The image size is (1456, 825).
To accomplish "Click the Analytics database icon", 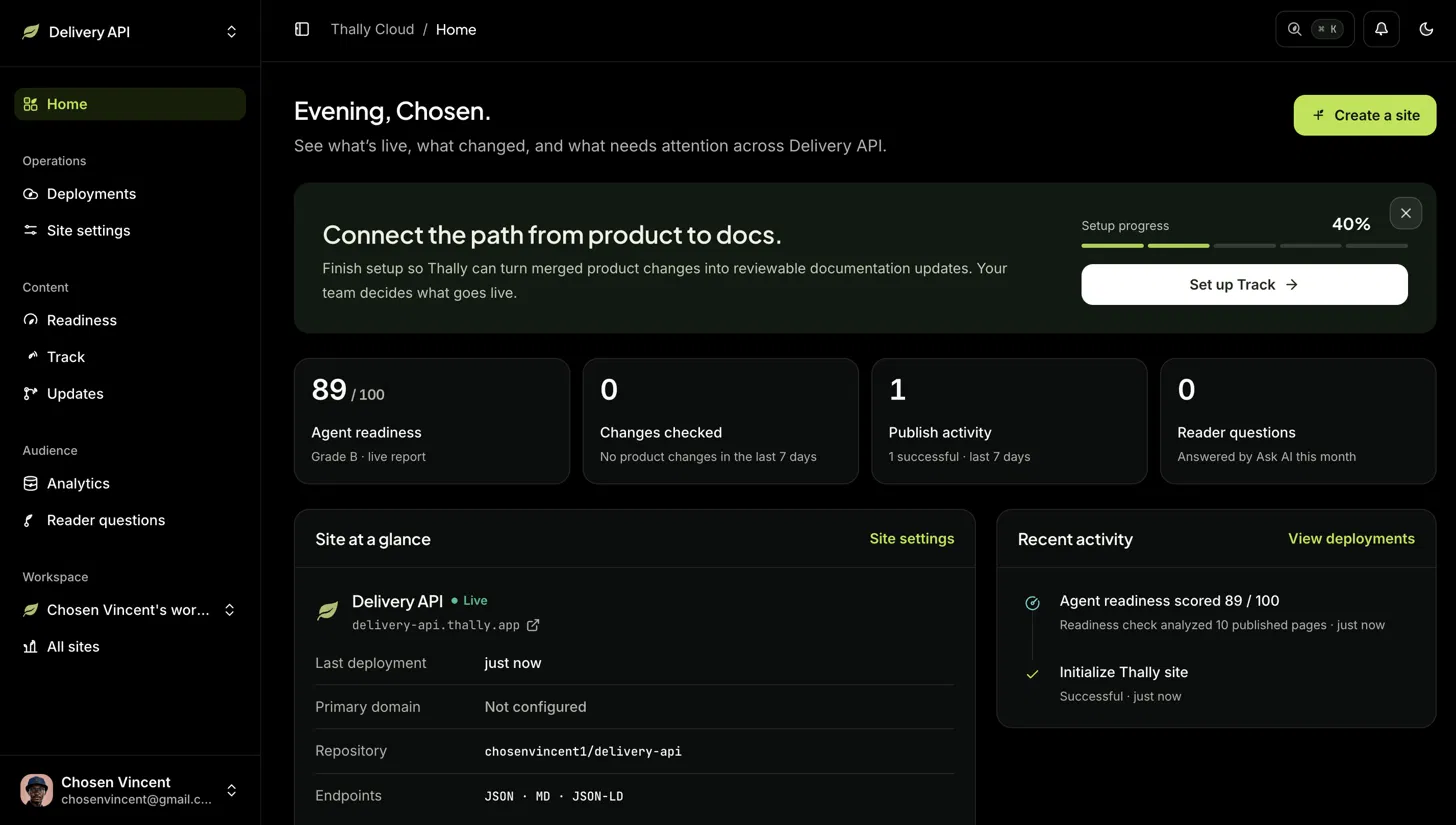I will (31, 484).
